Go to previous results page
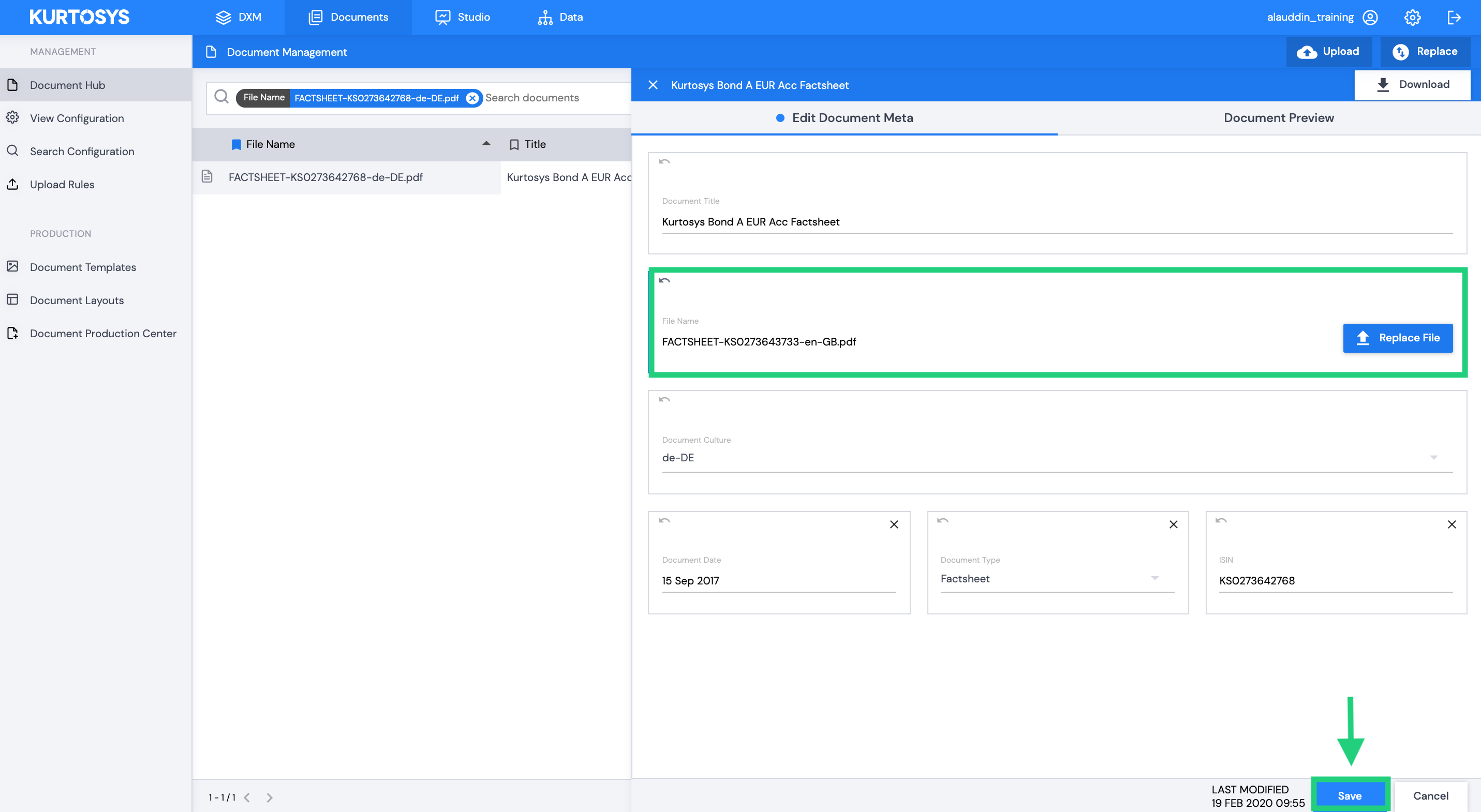1481x812 pixels. pos(247,798)
